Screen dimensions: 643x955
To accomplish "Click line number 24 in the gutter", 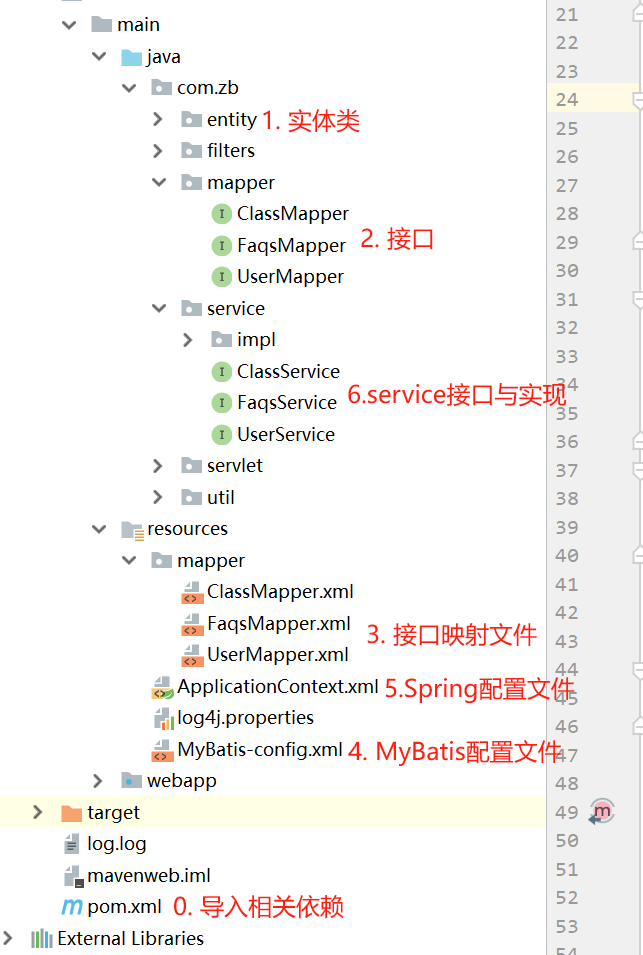I will click(567, 99).
